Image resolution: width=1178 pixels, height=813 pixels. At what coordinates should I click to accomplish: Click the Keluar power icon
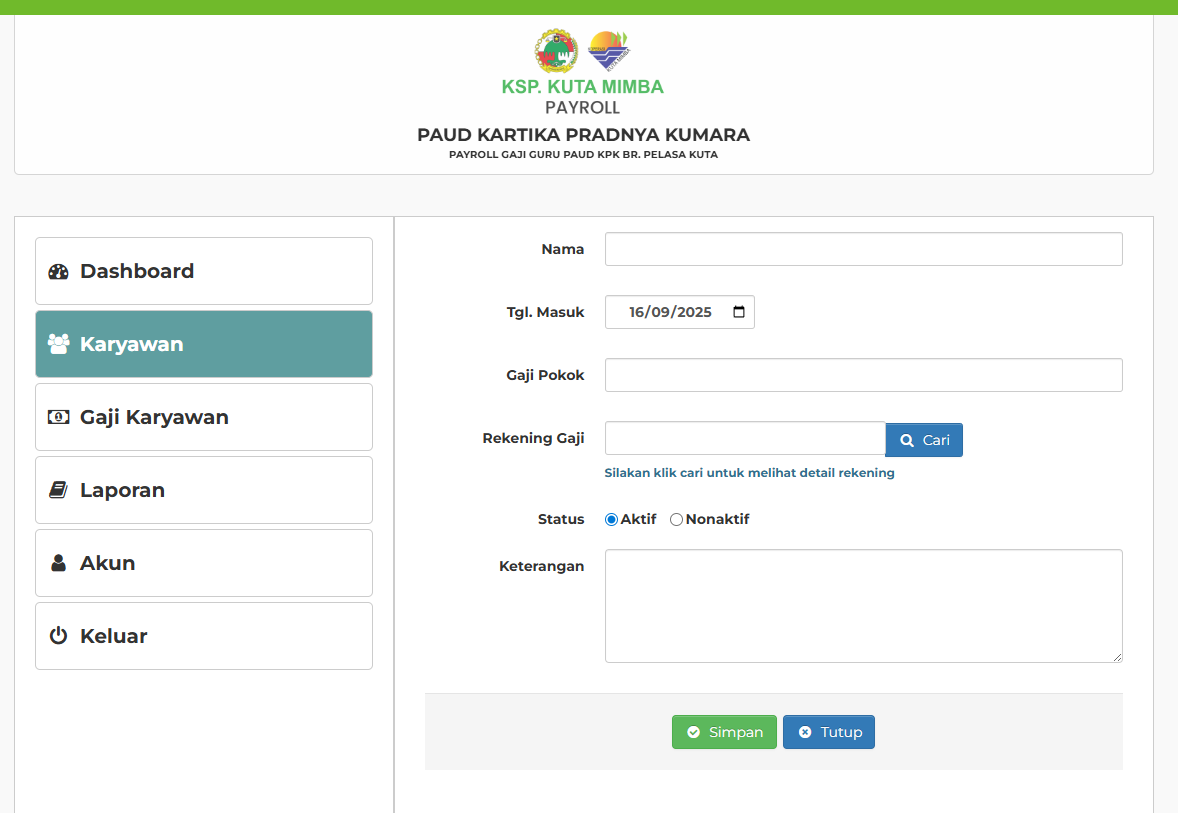coord(58,636)
